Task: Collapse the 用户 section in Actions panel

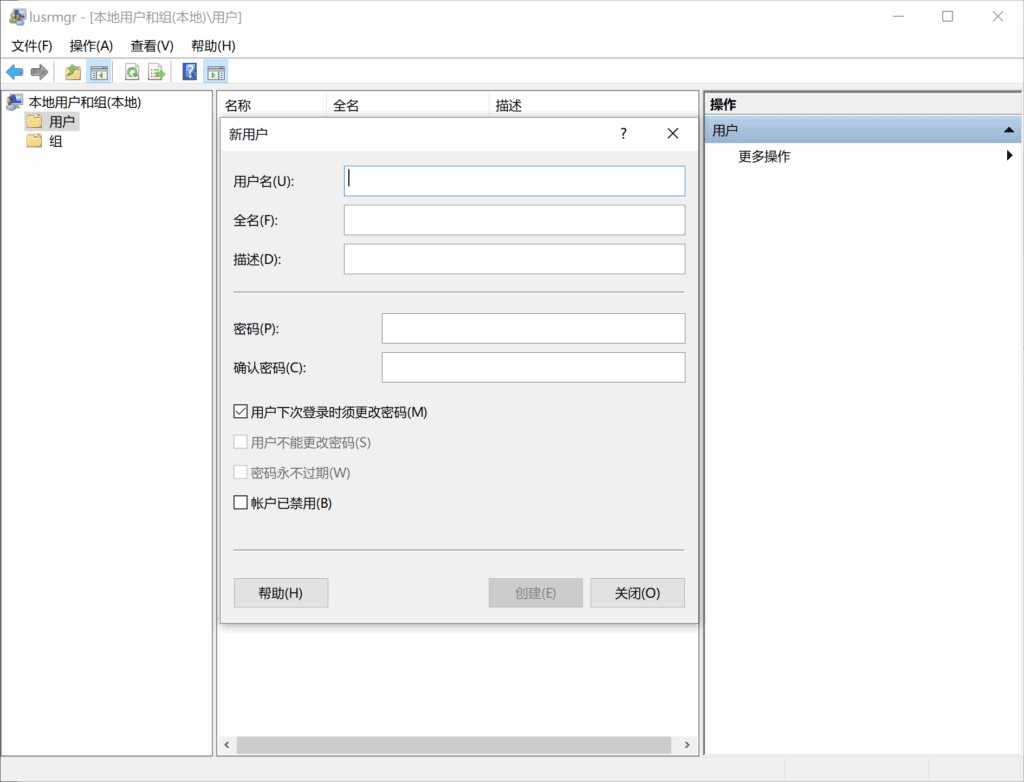Action: pyautogui.click(x=1009, y=129)
